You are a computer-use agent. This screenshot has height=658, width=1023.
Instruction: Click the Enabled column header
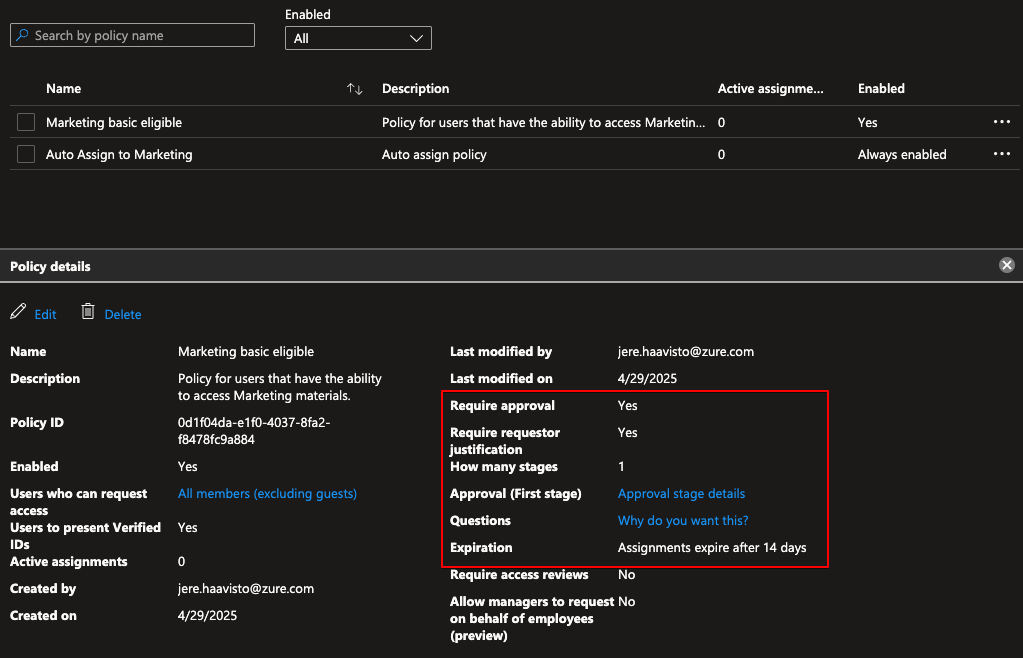pyautogui.click(x=881, y=89)
